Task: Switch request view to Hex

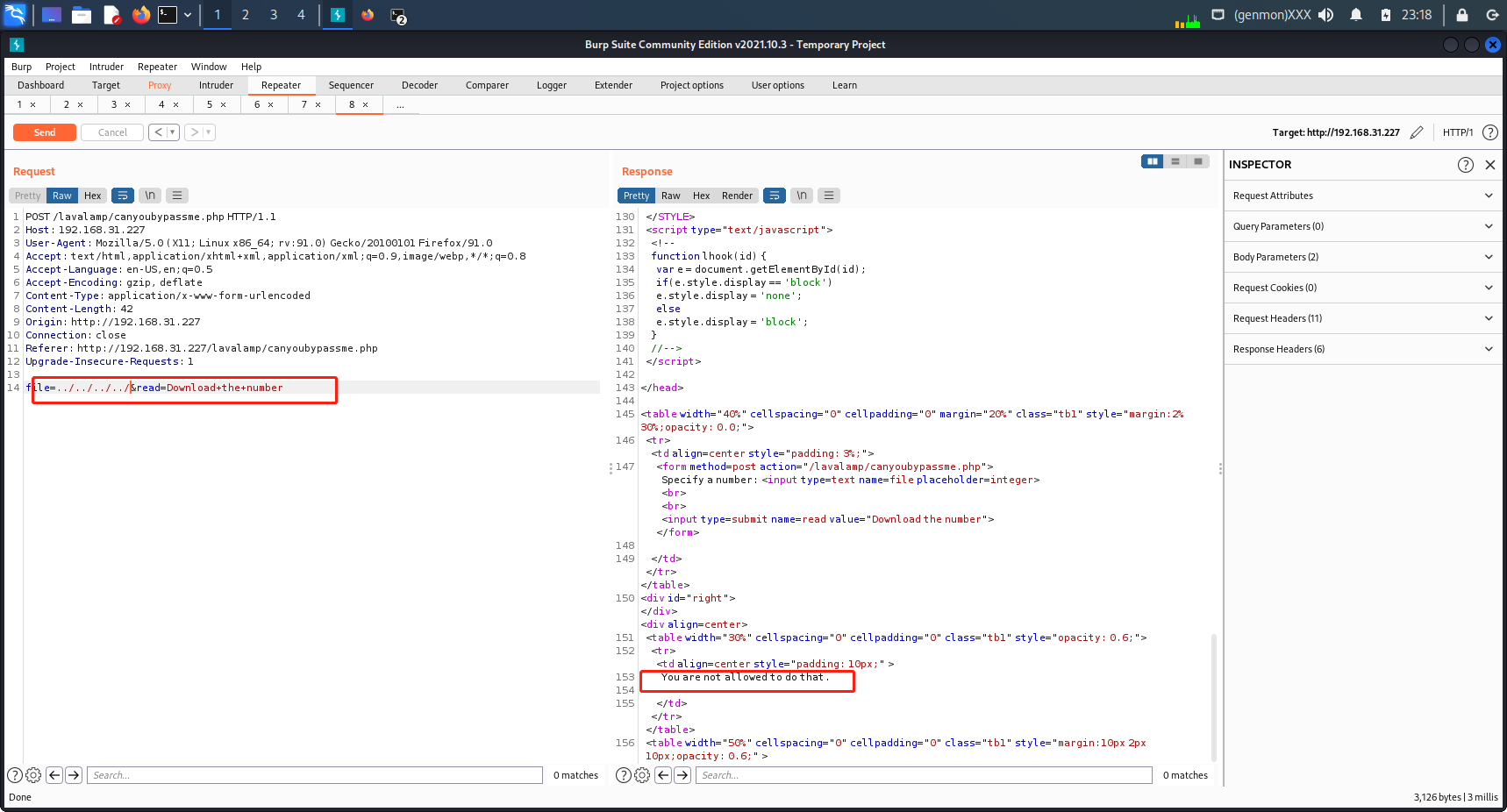Action: point(93,196)
